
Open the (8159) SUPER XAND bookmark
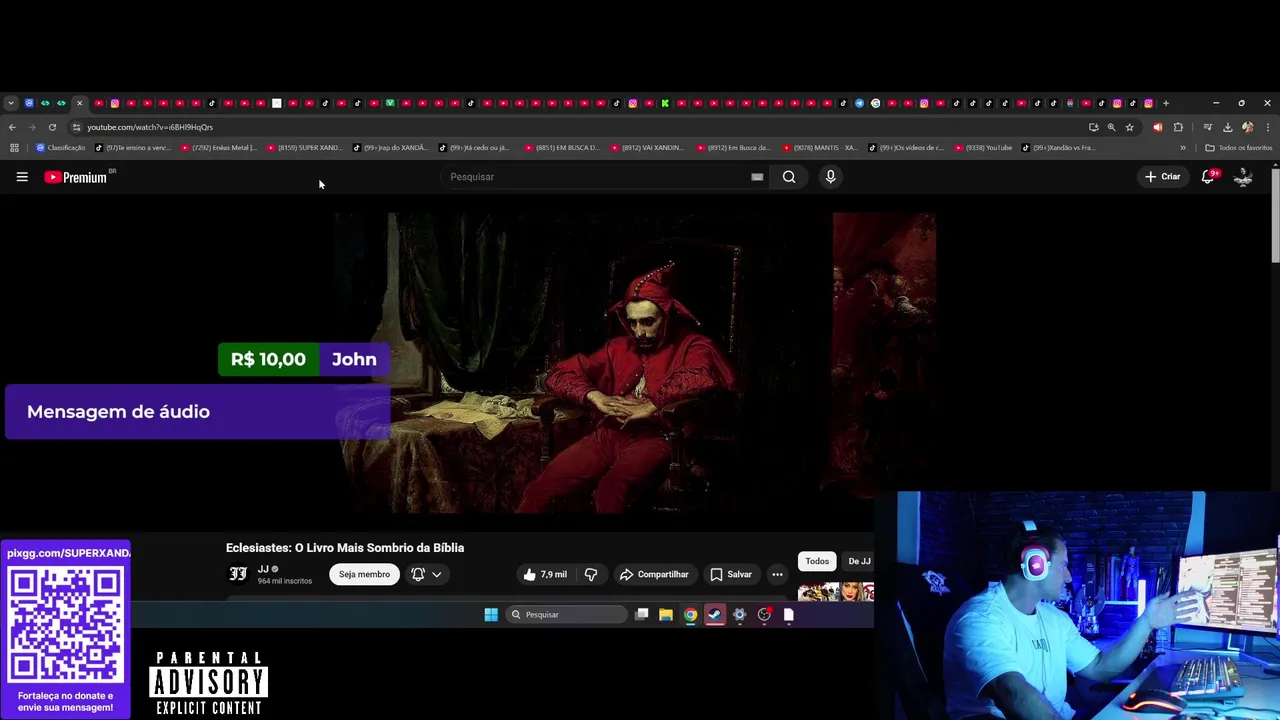pos(304,148)
